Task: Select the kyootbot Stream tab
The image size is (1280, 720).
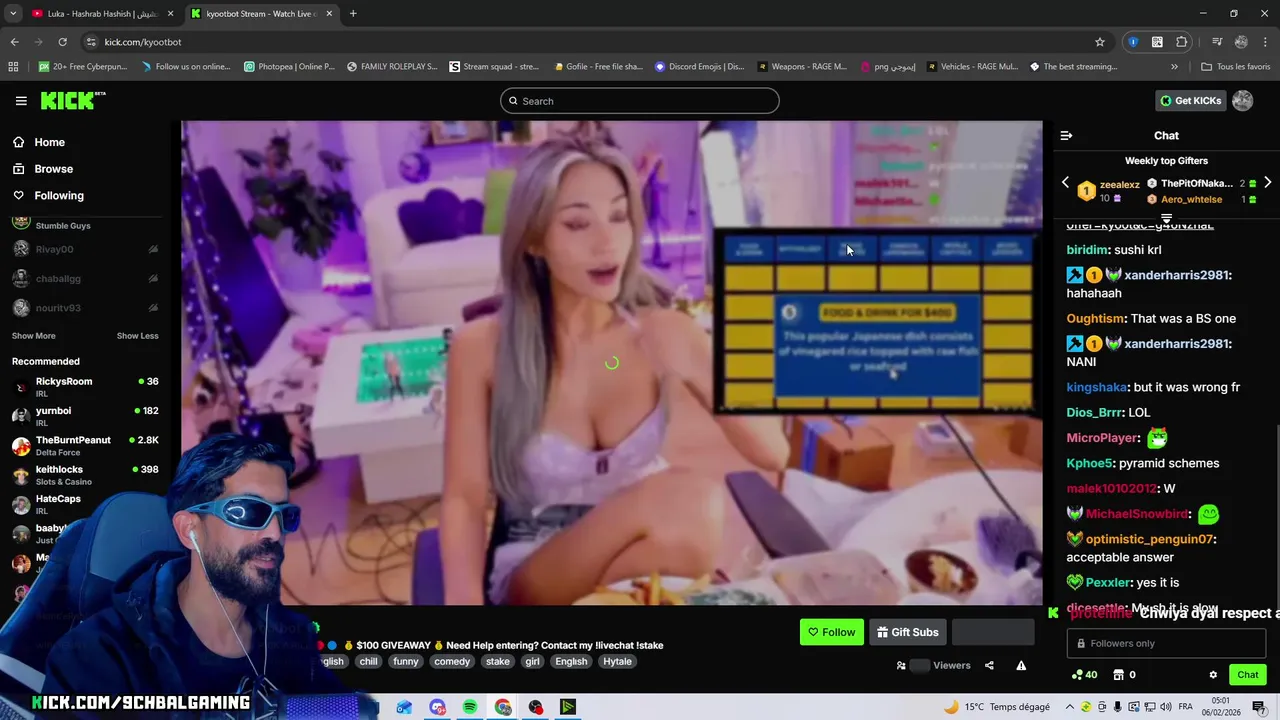Action: tap(260, 14)
